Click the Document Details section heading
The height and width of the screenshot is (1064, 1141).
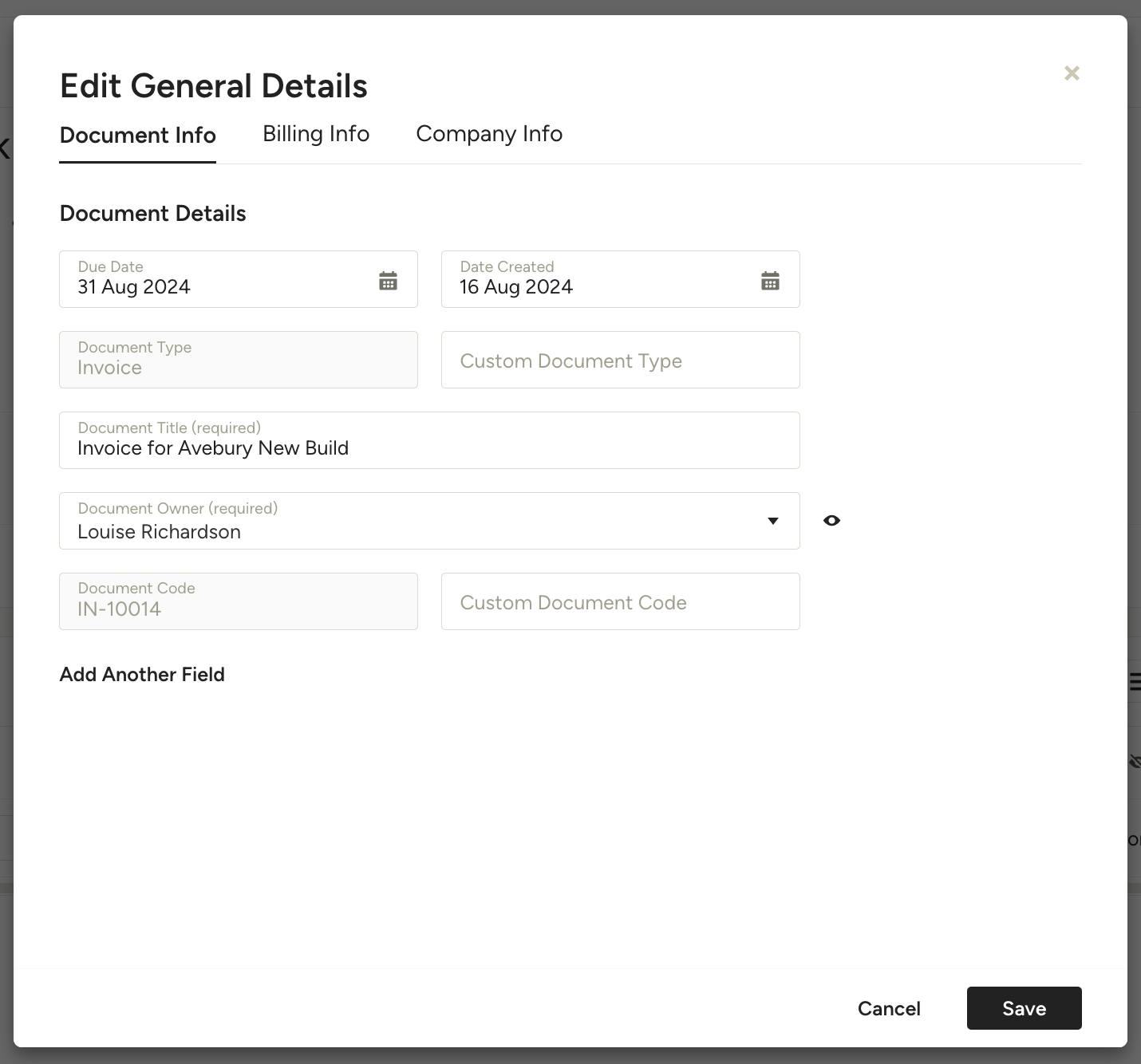tap(153, 214)
